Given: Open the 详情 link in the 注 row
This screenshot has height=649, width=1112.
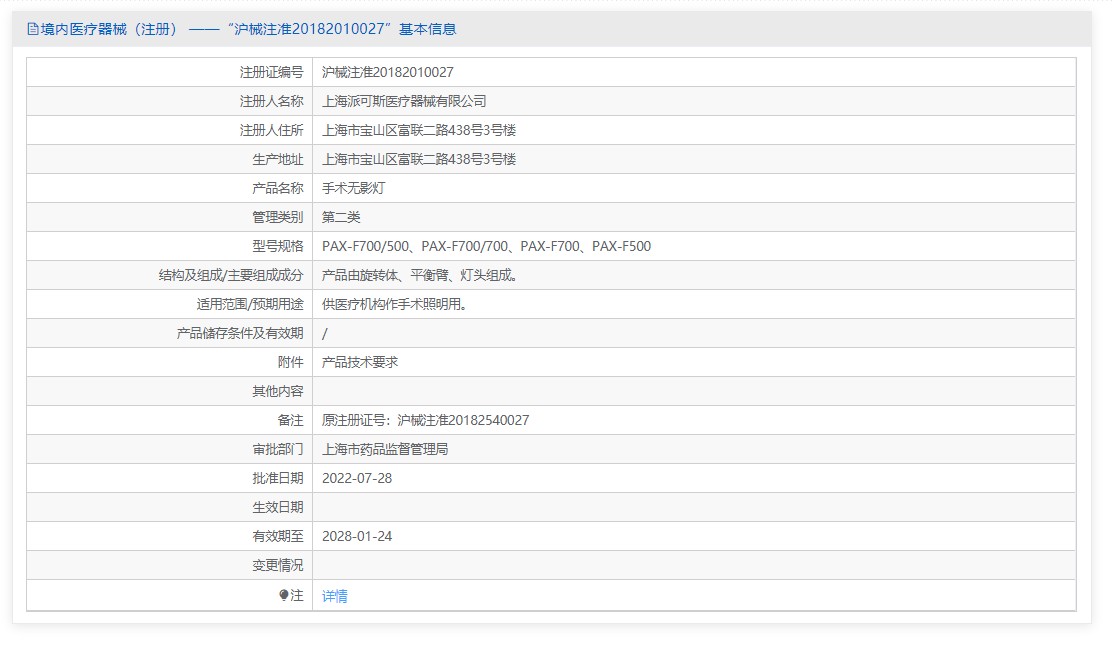Looking at the screenshot, I should (x=335, y=596).
